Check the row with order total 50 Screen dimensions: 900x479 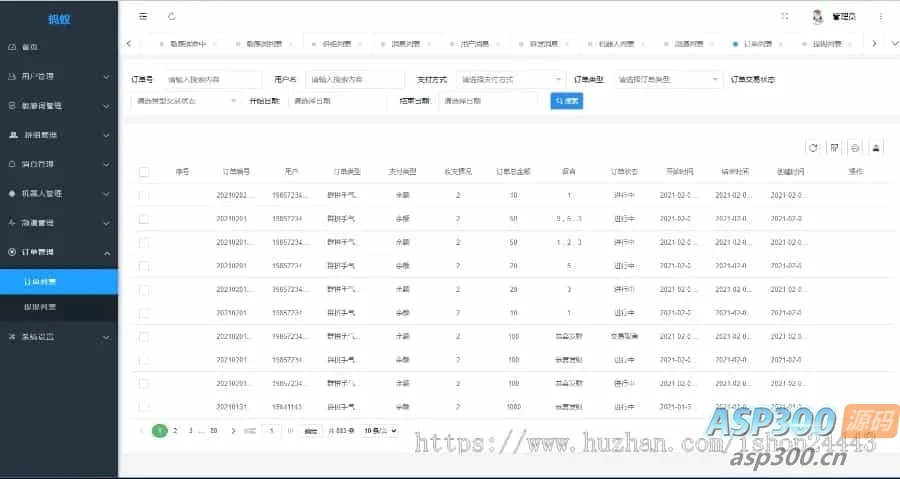pos(143,219)
